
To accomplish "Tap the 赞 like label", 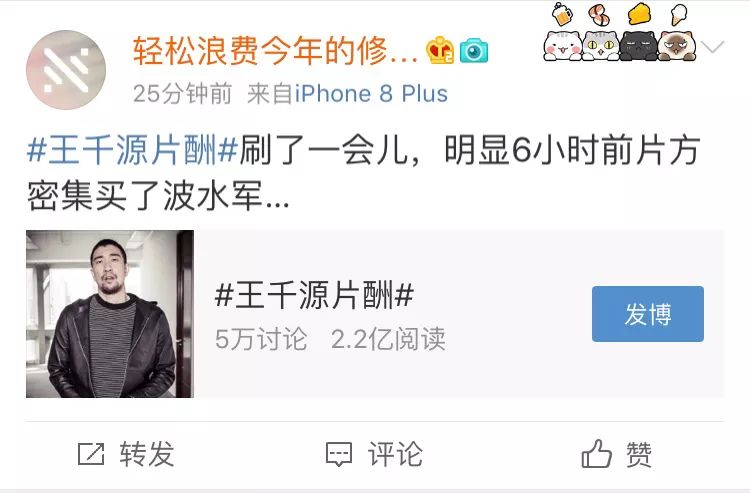I will pyautogui.click(x=639, y=454).
